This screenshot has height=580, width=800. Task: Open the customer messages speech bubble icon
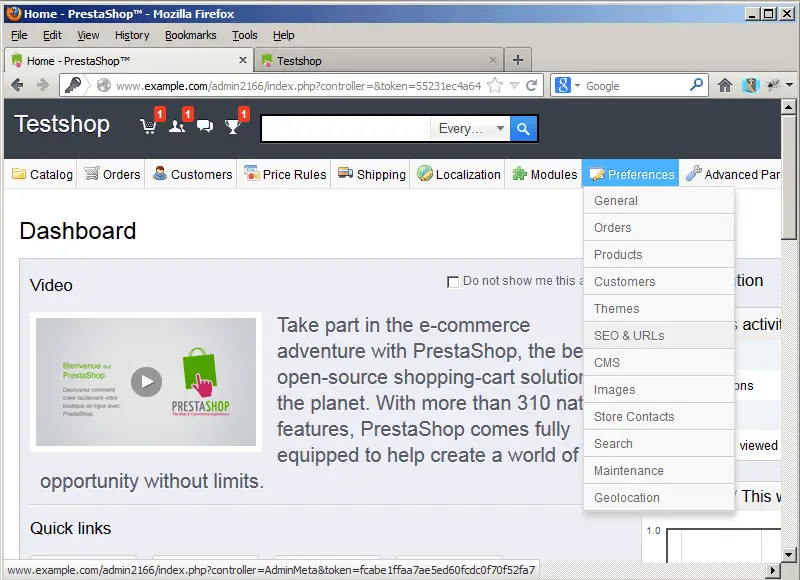pos(205,125)
